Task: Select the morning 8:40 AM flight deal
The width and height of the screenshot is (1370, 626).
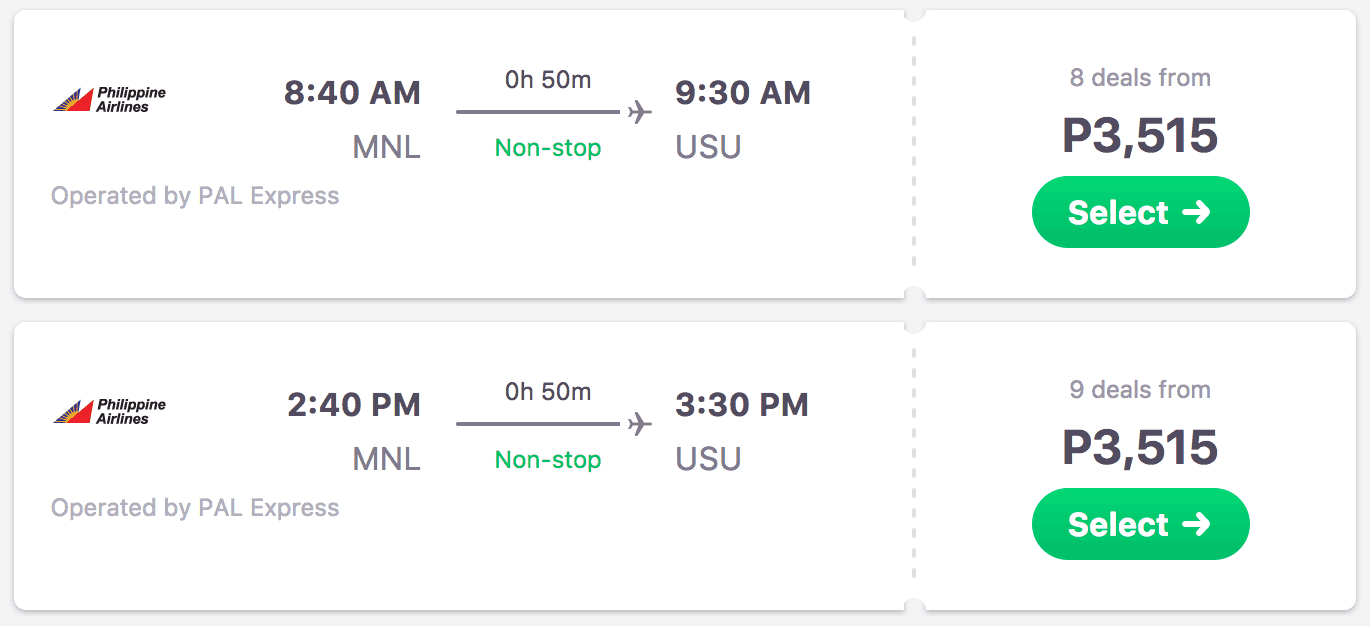Action: 1140,211
